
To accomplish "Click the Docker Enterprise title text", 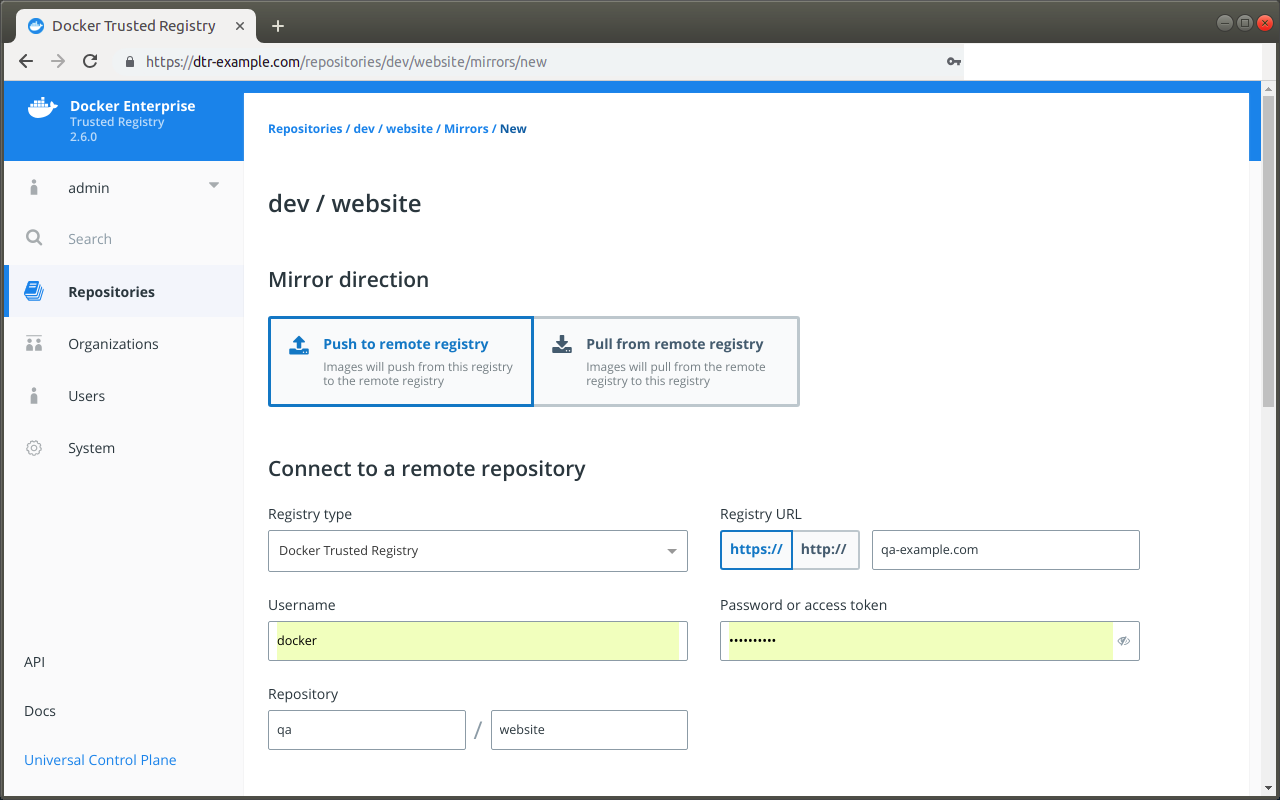I will 133,106.
